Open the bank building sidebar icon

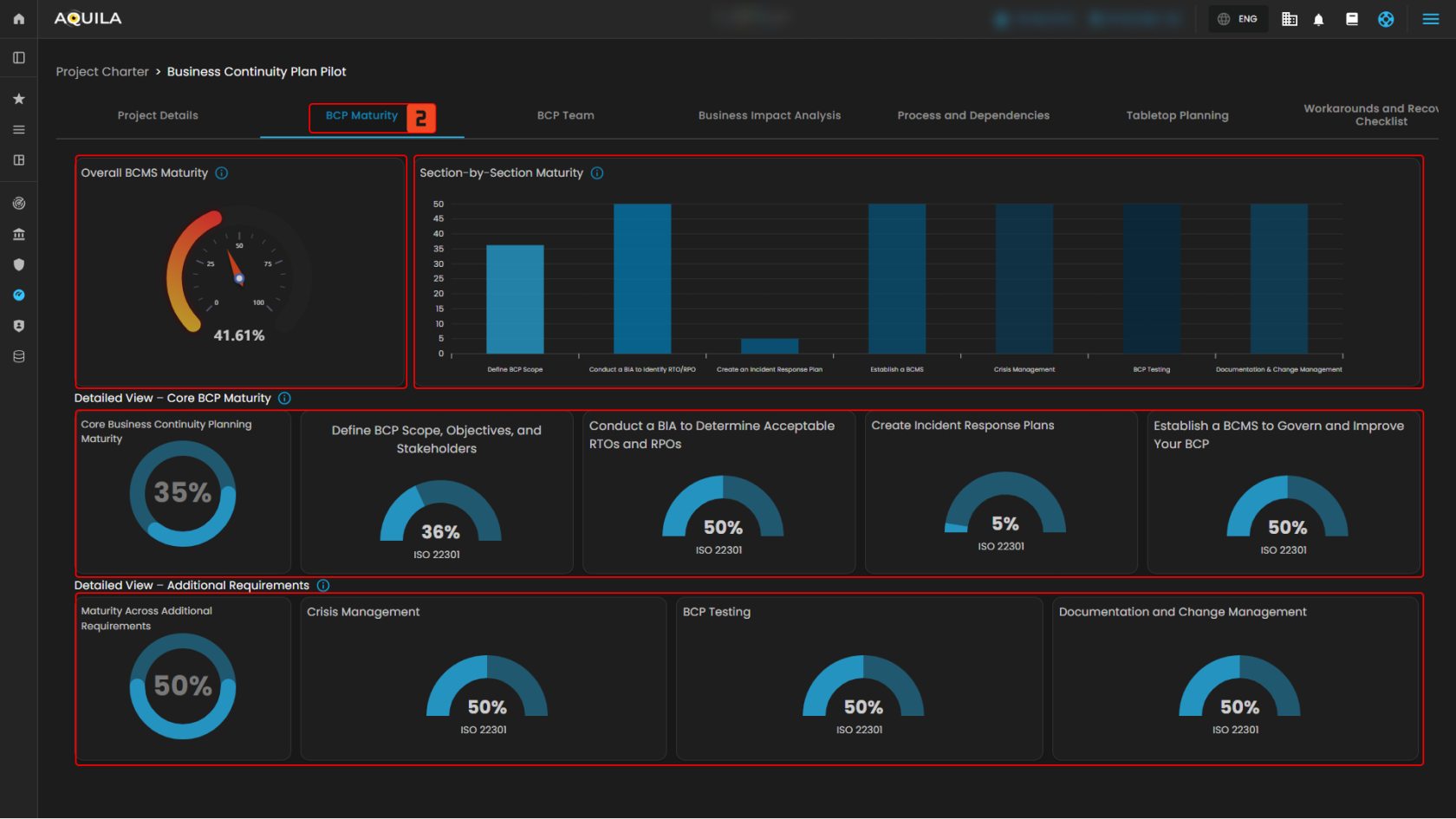[18, 234]
